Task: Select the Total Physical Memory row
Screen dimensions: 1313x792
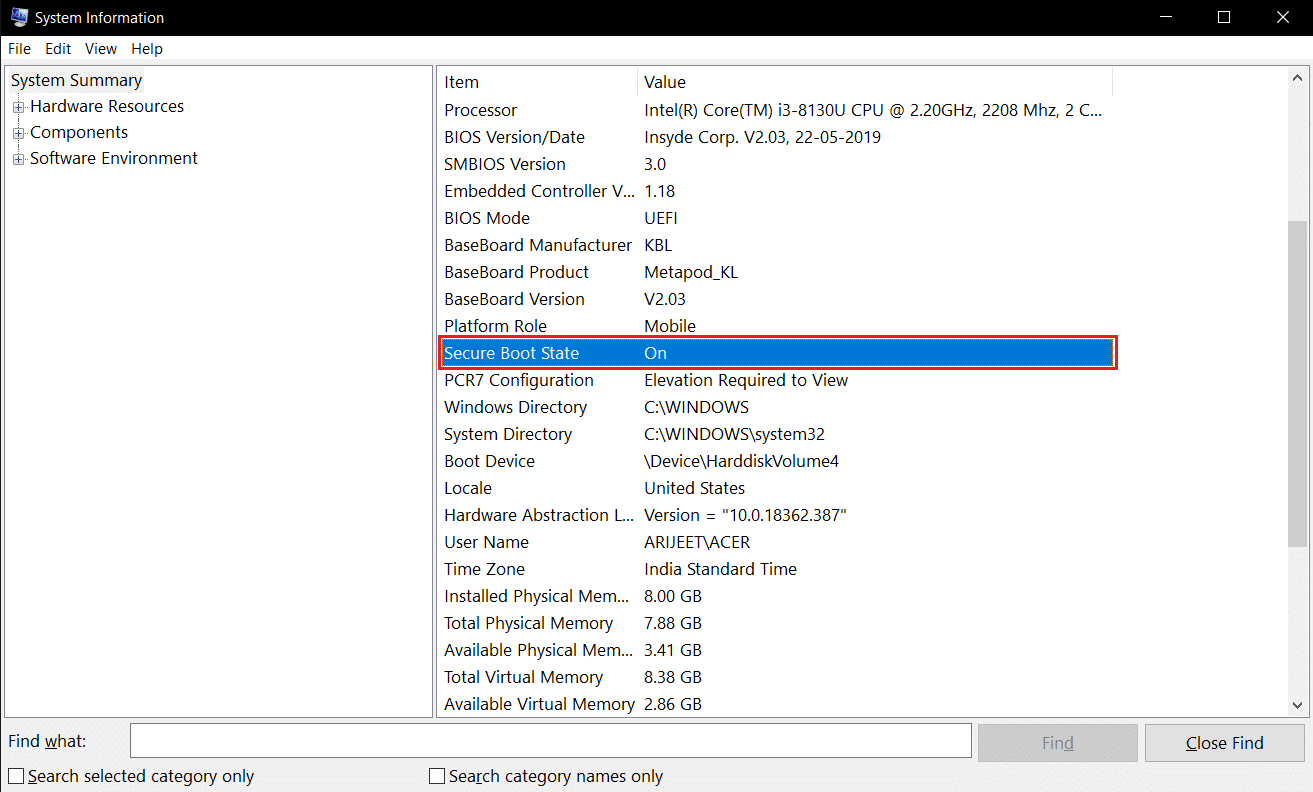Action: point(776,623)
